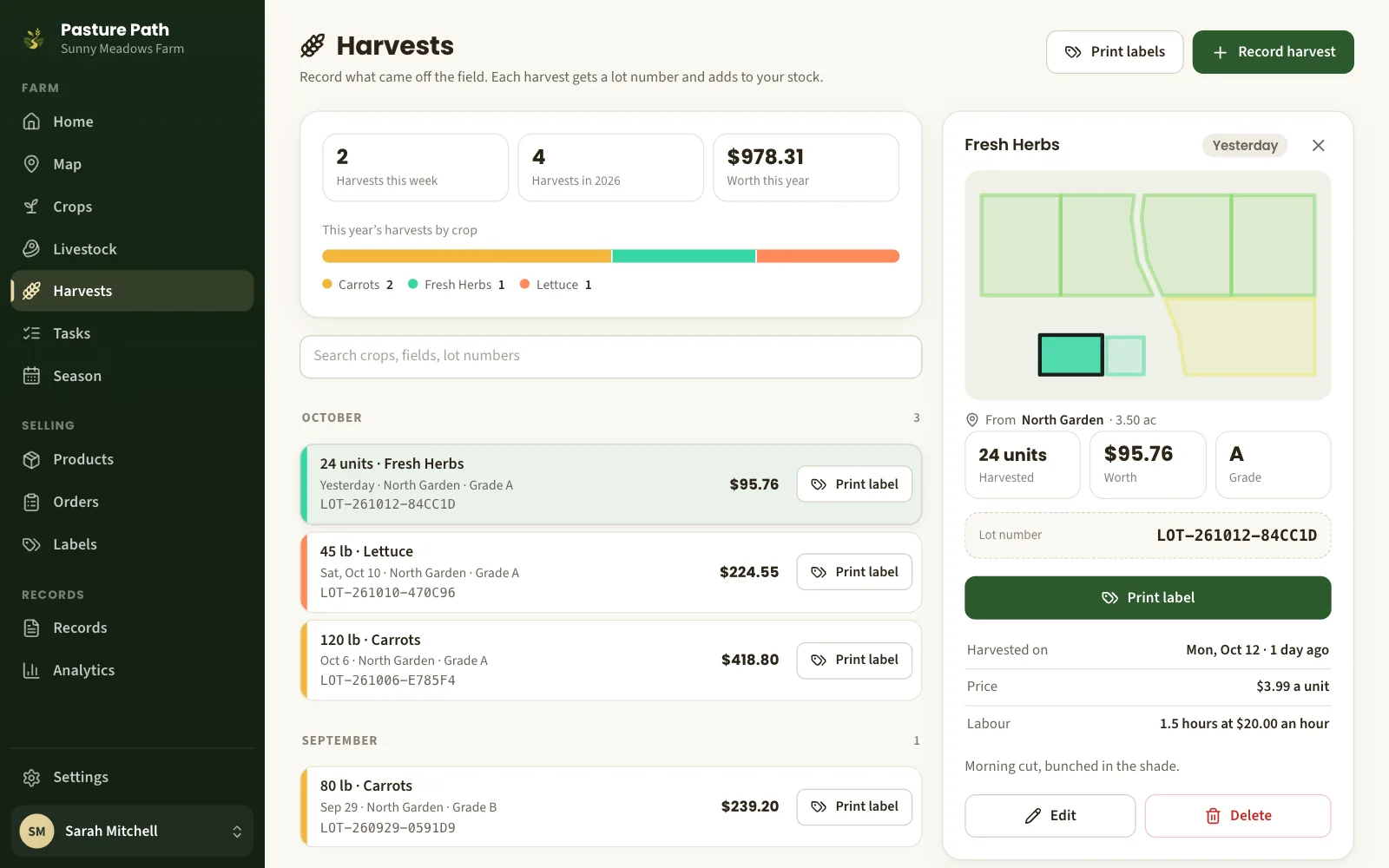Open Settings
This screenshot has width=1389, height=868.
tap(132, 777)
